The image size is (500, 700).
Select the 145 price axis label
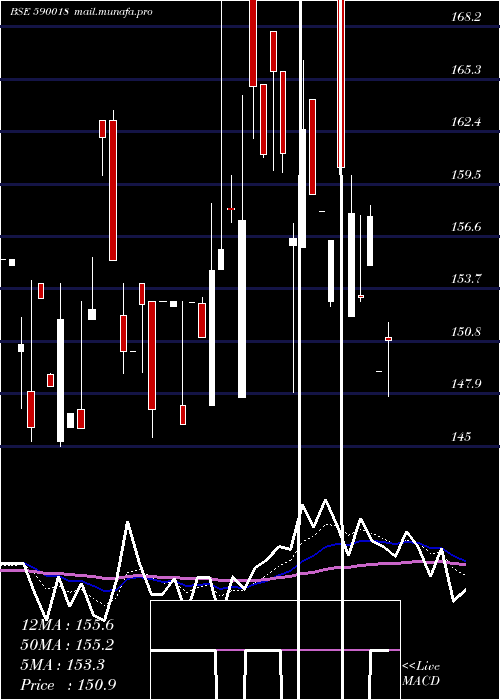[x=461, y=437]
